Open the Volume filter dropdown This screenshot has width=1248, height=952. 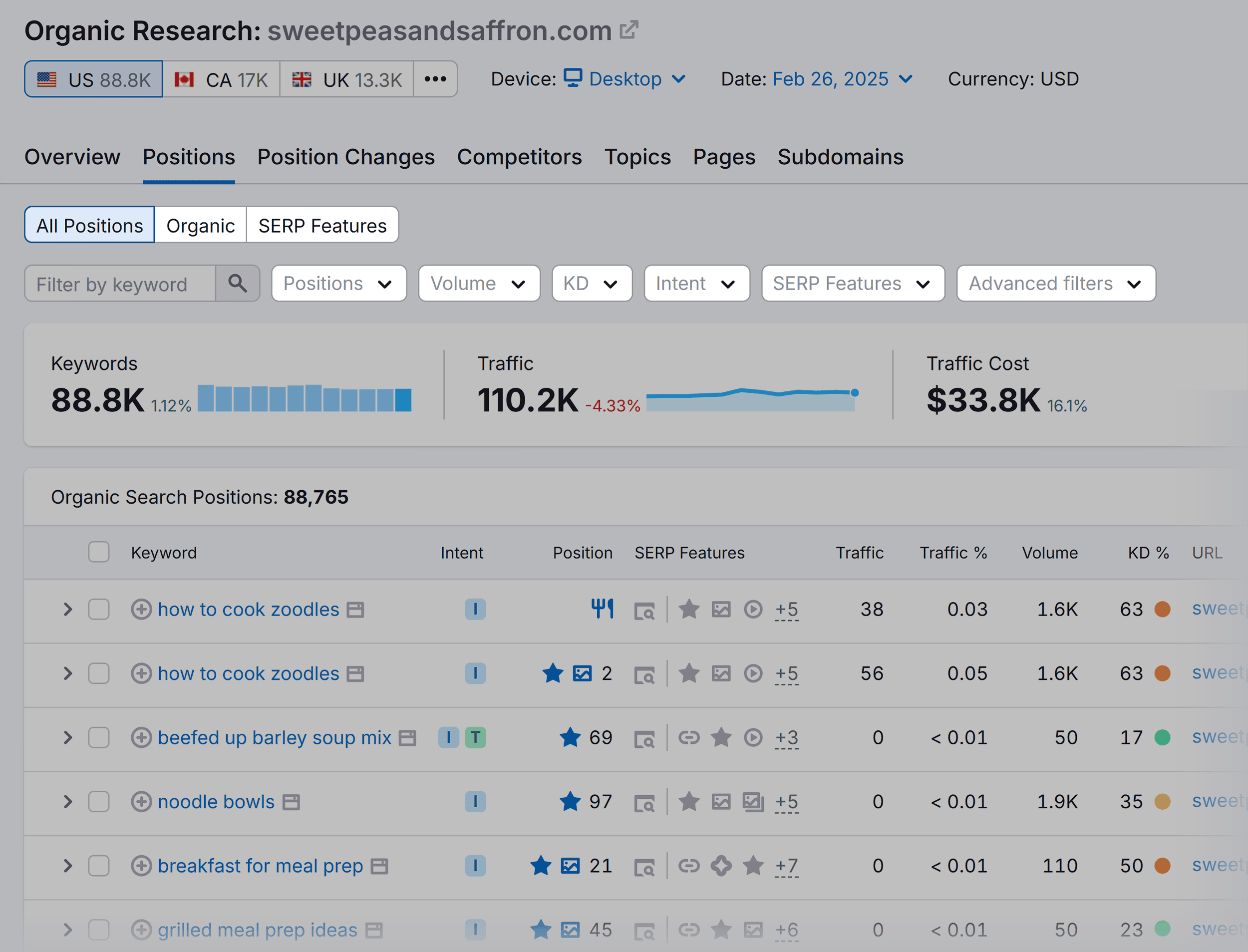479,284
